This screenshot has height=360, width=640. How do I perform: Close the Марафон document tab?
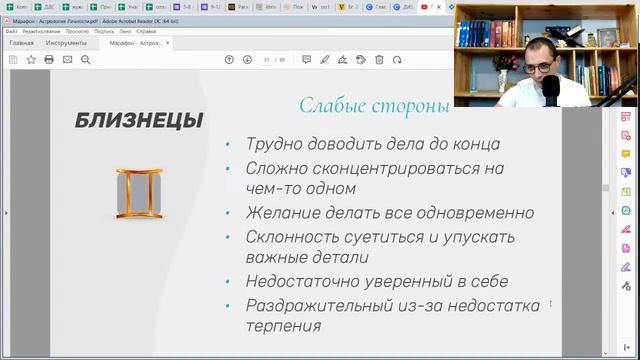[x=167, y=43]
